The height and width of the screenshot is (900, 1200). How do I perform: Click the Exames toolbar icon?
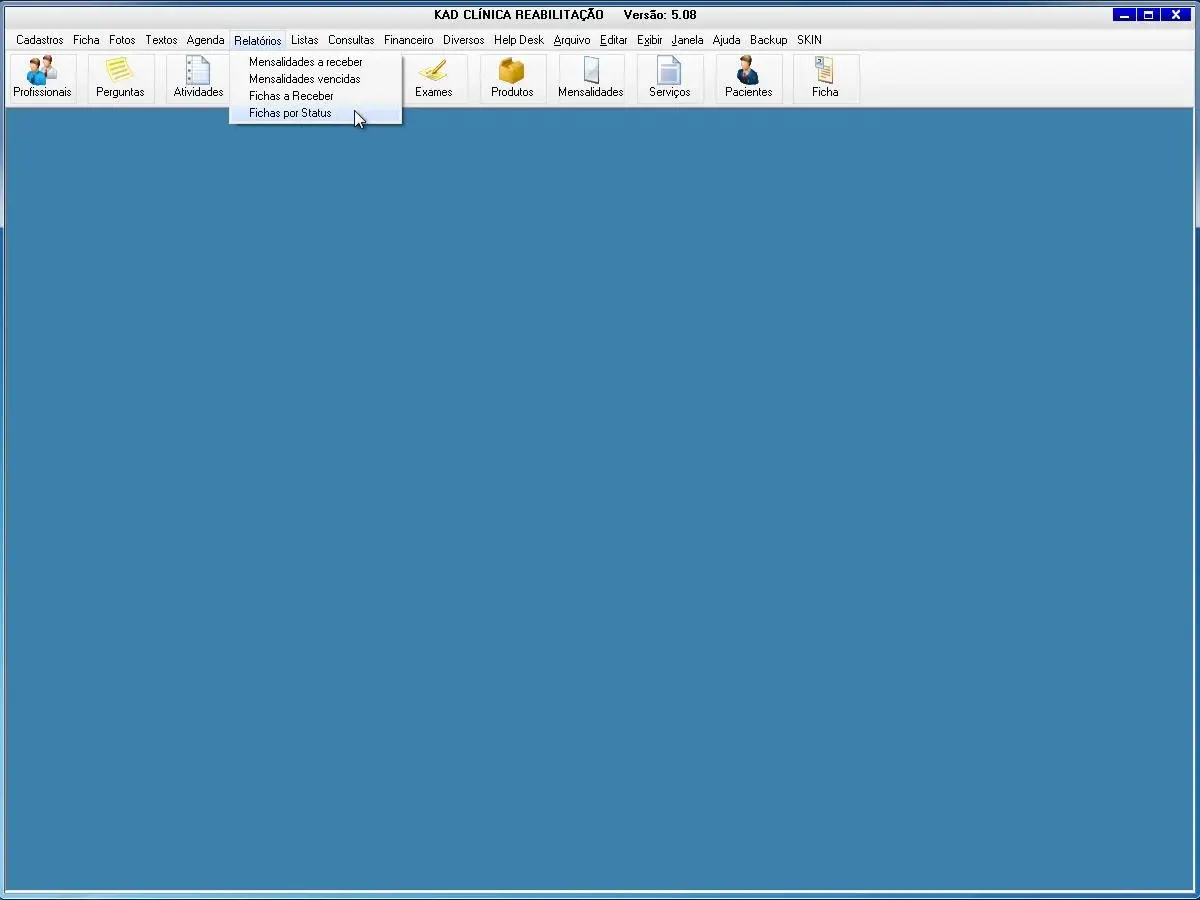click(x=433, y=78)
